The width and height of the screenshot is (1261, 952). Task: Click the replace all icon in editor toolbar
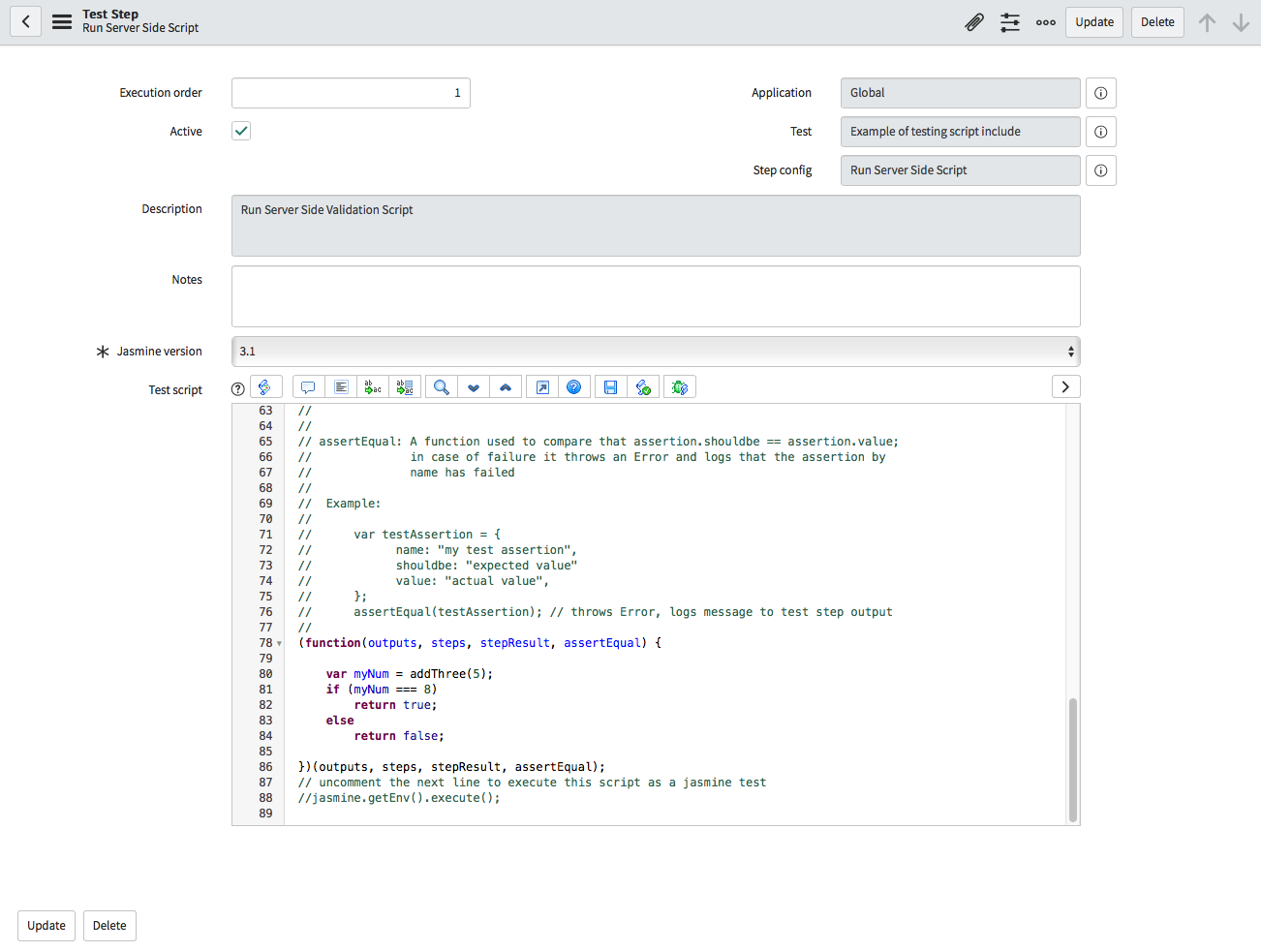point(405,387)
